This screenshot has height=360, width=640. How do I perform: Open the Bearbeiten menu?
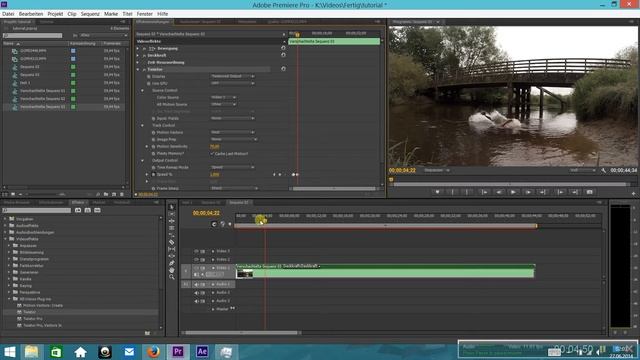pos(31,13)
